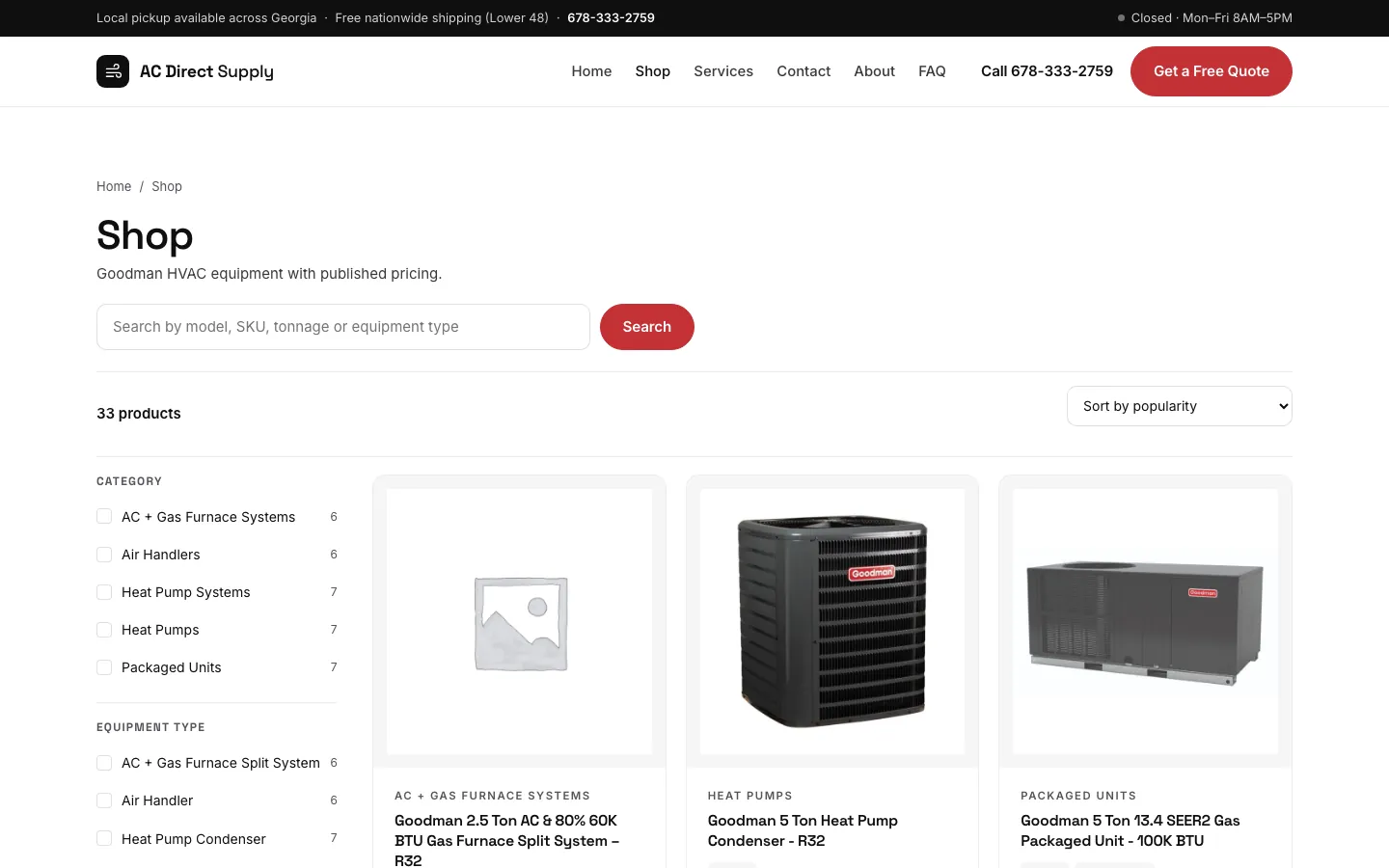This screenshot has width=1389, height=868.
Task: Click the AC Direct Supply brand name
Action: click(x=206, y=71)
